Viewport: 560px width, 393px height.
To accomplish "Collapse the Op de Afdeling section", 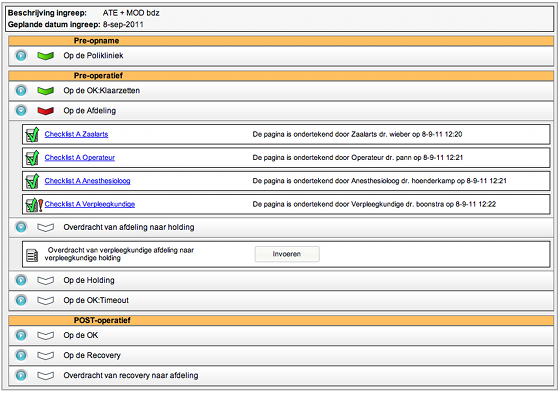I will (21, 111).
